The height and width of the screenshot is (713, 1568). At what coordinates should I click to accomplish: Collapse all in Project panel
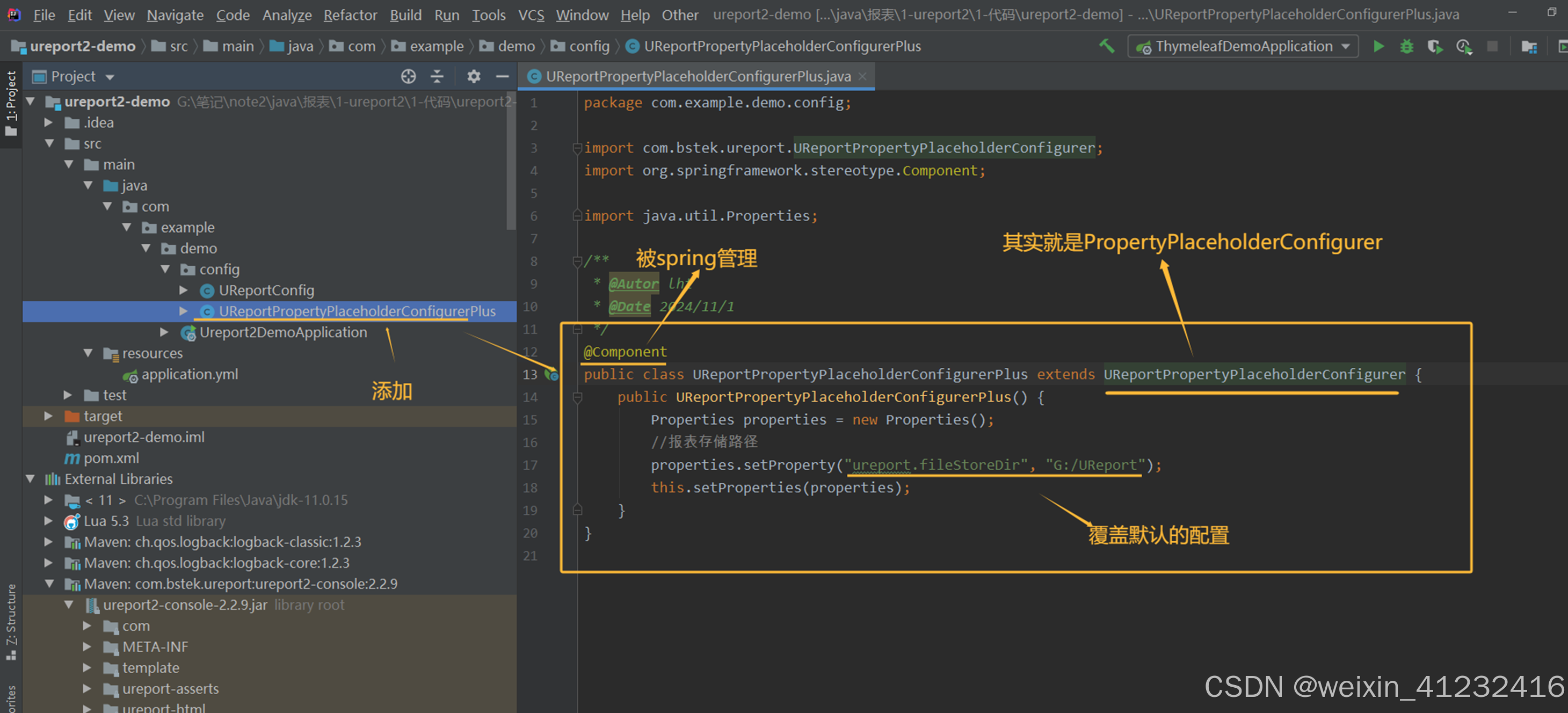[x=437, y=76]
